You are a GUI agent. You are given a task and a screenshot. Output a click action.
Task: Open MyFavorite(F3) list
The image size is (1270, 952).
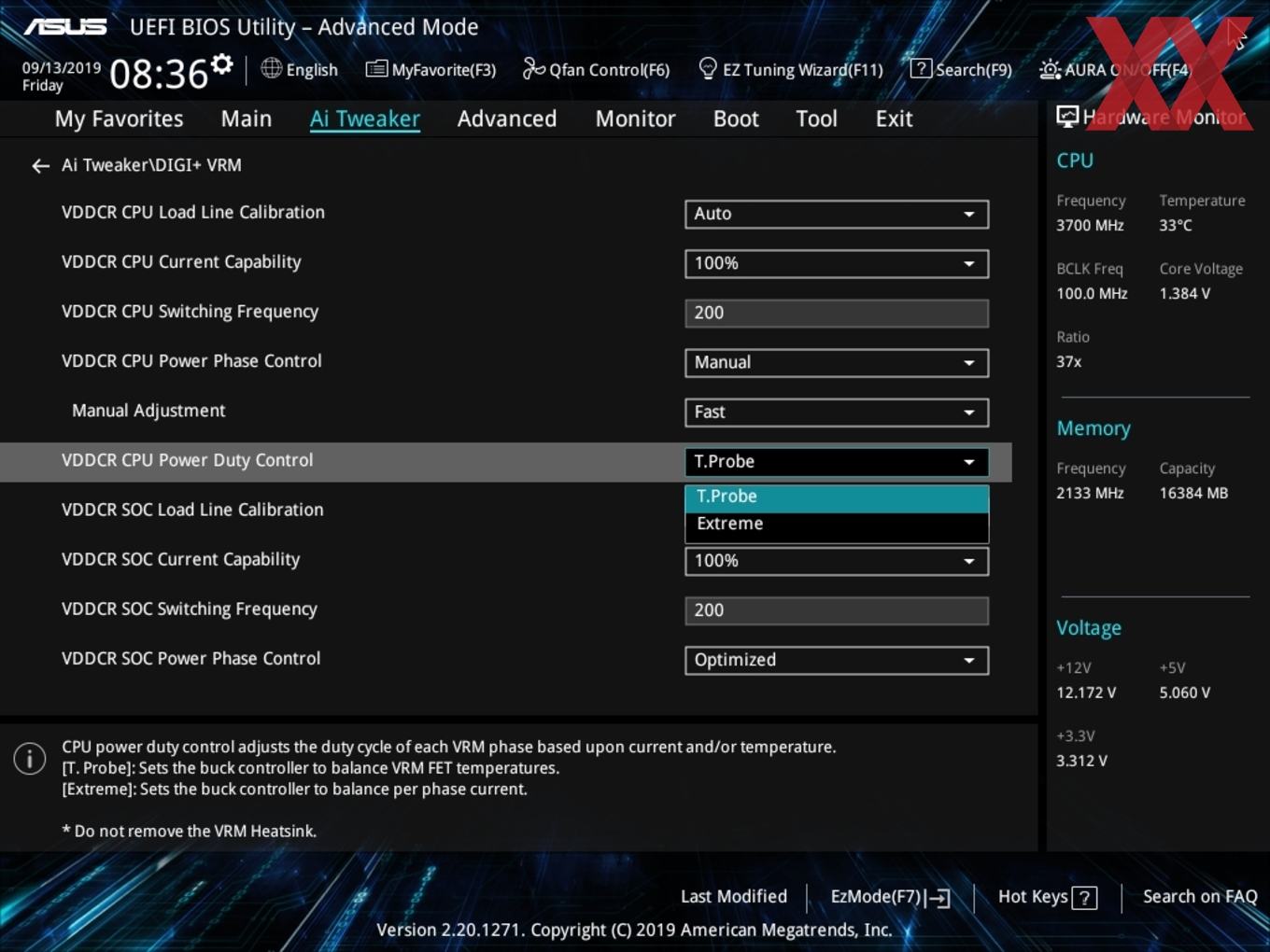click(430, 70)
